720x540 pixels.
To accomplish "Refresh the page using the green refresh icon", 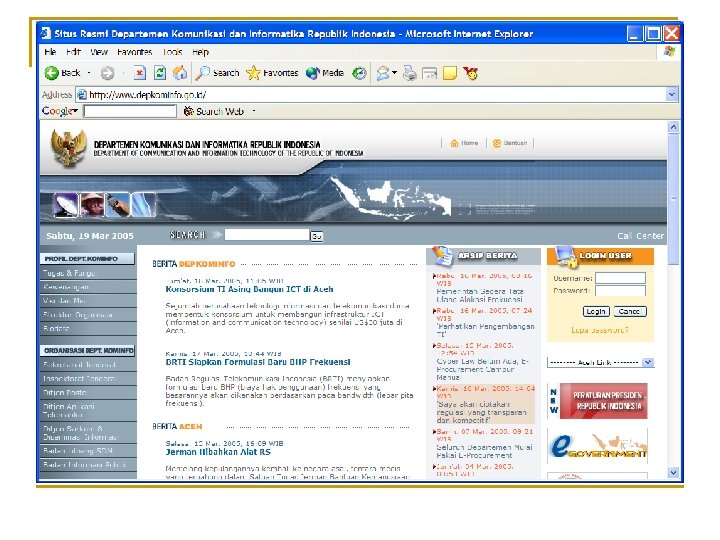I will point(160,73).
